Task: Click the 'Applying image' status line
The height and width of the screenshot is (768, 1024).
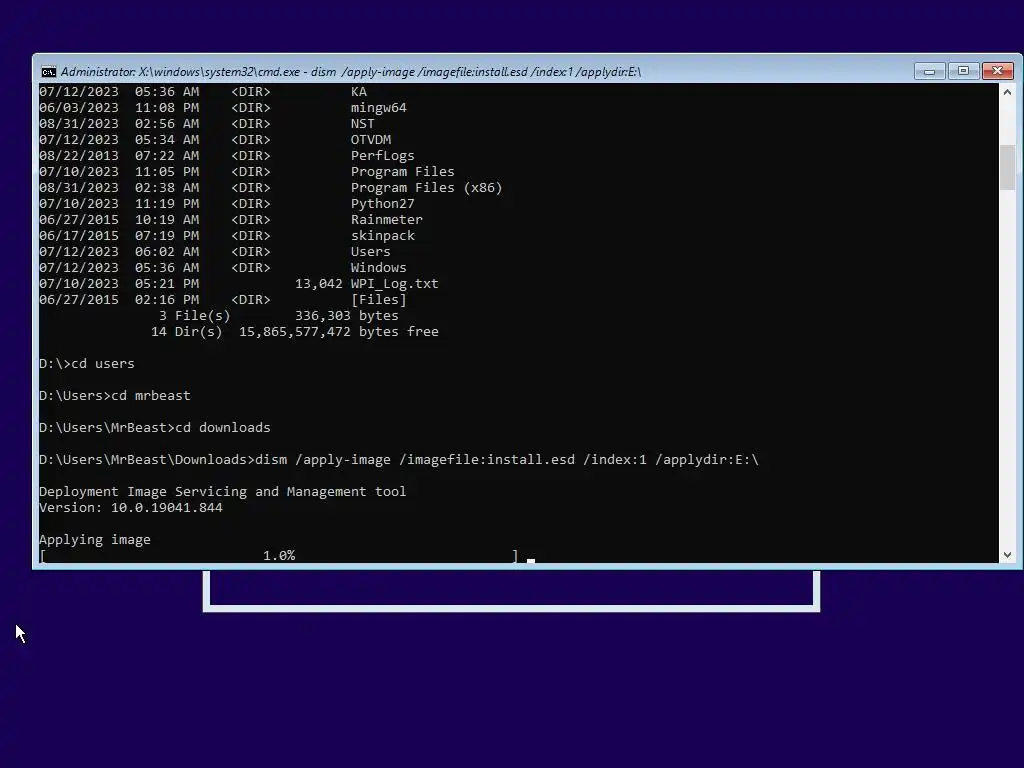Action: click(95, 539)
